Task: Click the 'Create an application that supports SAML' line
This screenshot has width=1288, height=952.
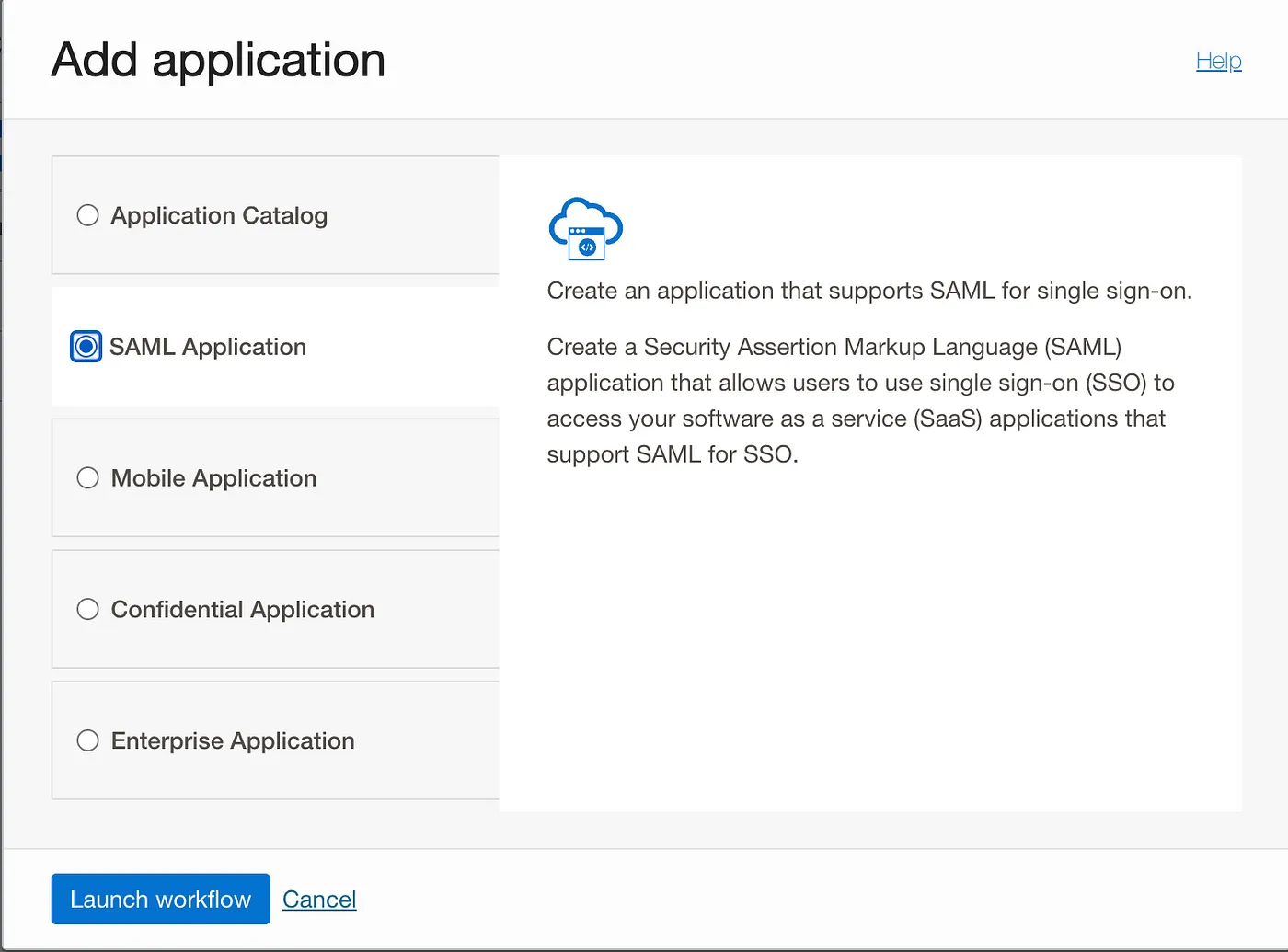Action: (x=869, y=291)
